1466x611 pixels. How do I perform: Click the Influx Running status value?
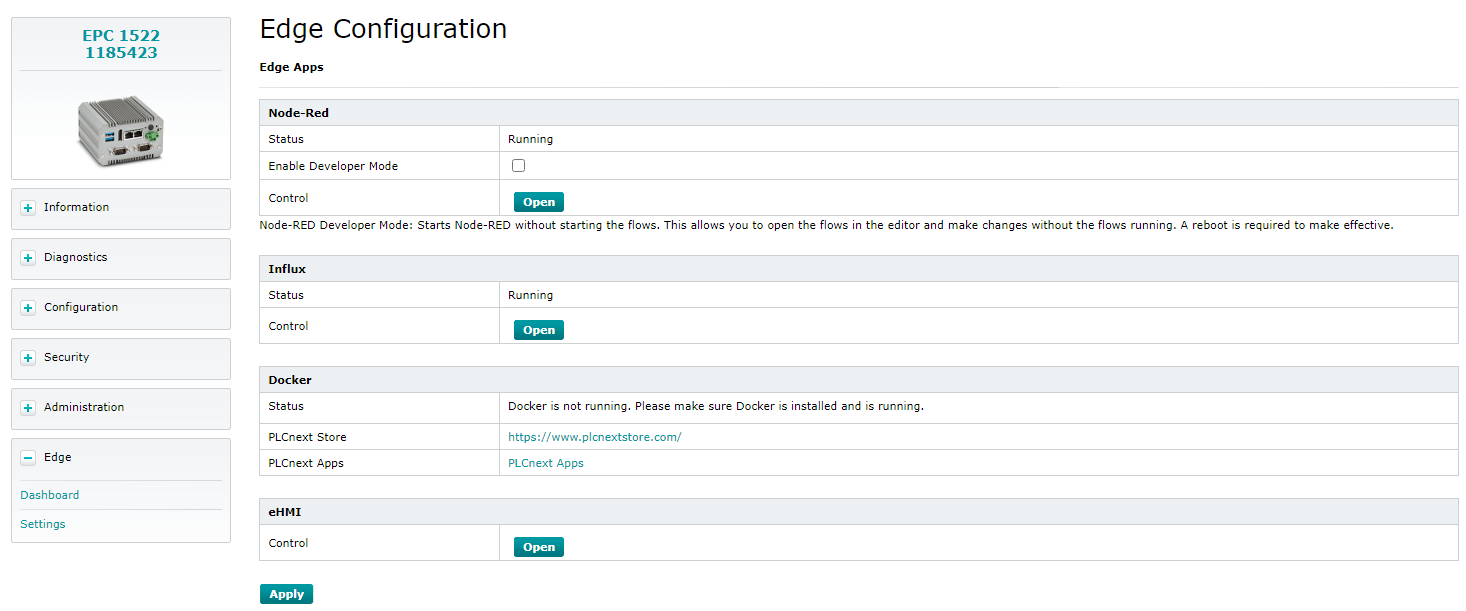click(x=531, y=295)
